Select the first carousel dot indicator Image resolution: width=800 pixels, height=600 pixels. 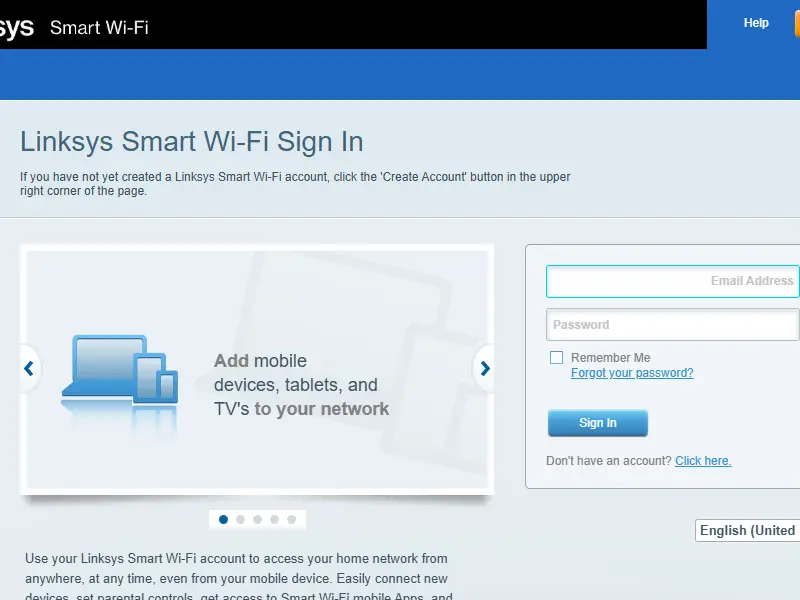(x=223, y=519)
